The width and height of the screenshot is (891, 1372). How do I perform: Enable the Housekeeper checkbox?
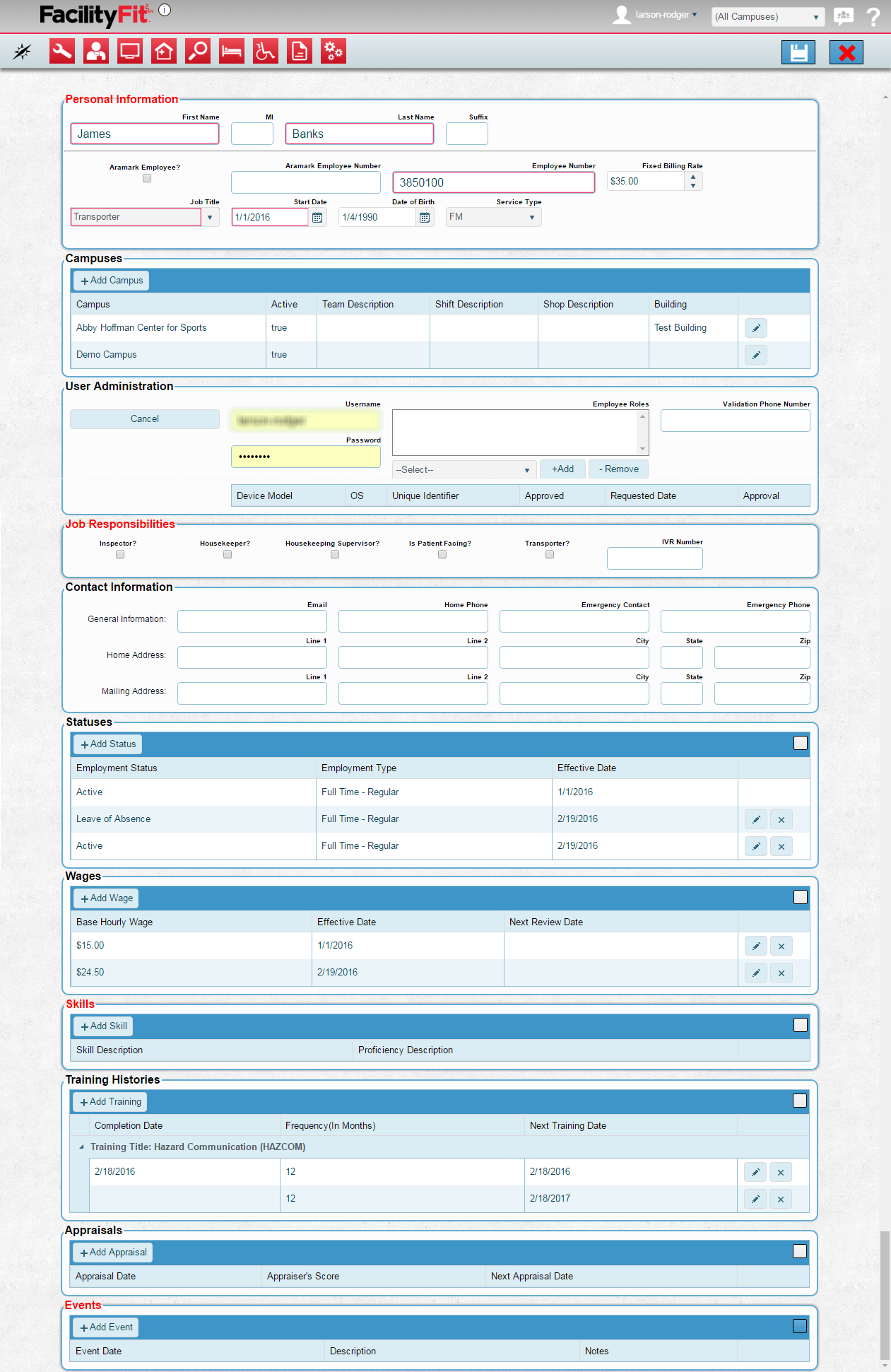[x=228, y=555]
